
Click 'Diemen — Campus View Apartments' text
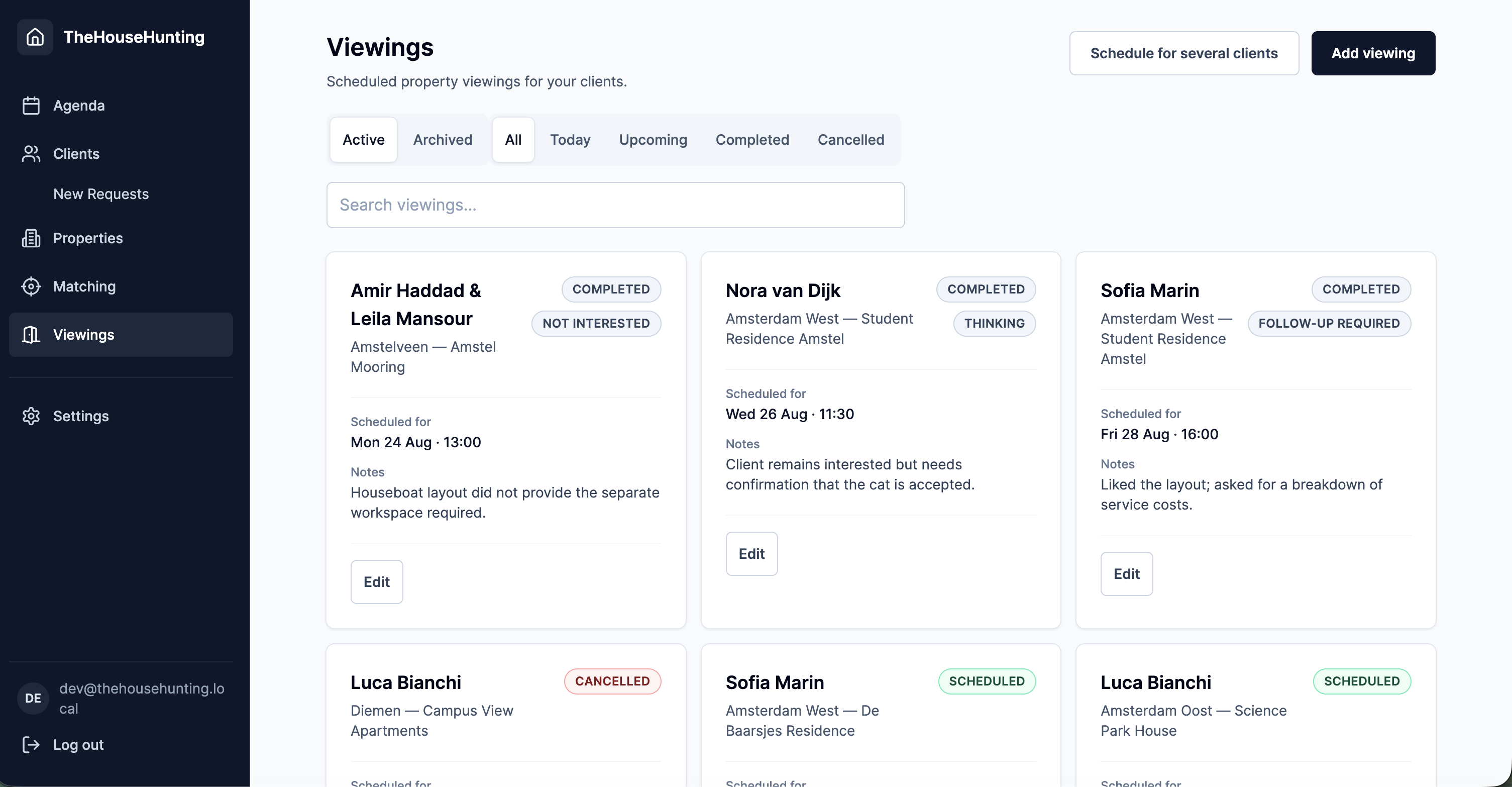(432, 721)
